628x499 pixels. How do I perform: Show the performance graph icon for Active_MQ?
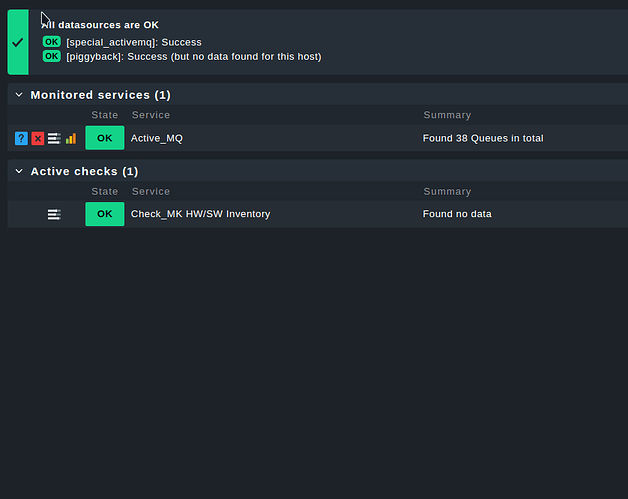coord(70,138)
